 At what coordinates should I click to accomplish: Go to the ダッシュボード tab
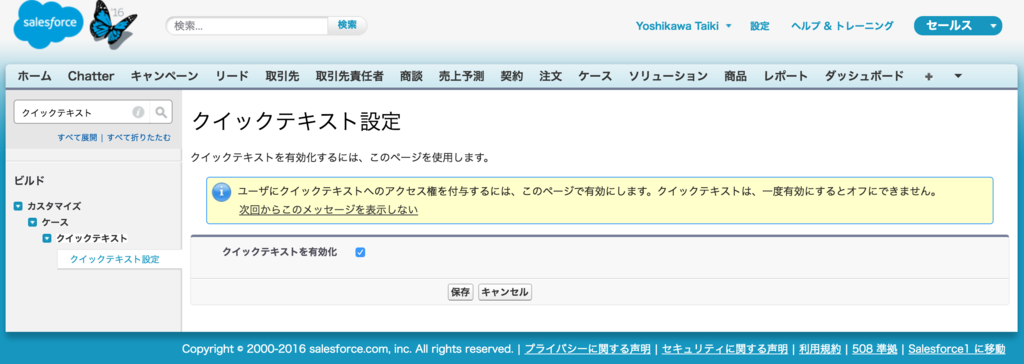pos(865,76)
